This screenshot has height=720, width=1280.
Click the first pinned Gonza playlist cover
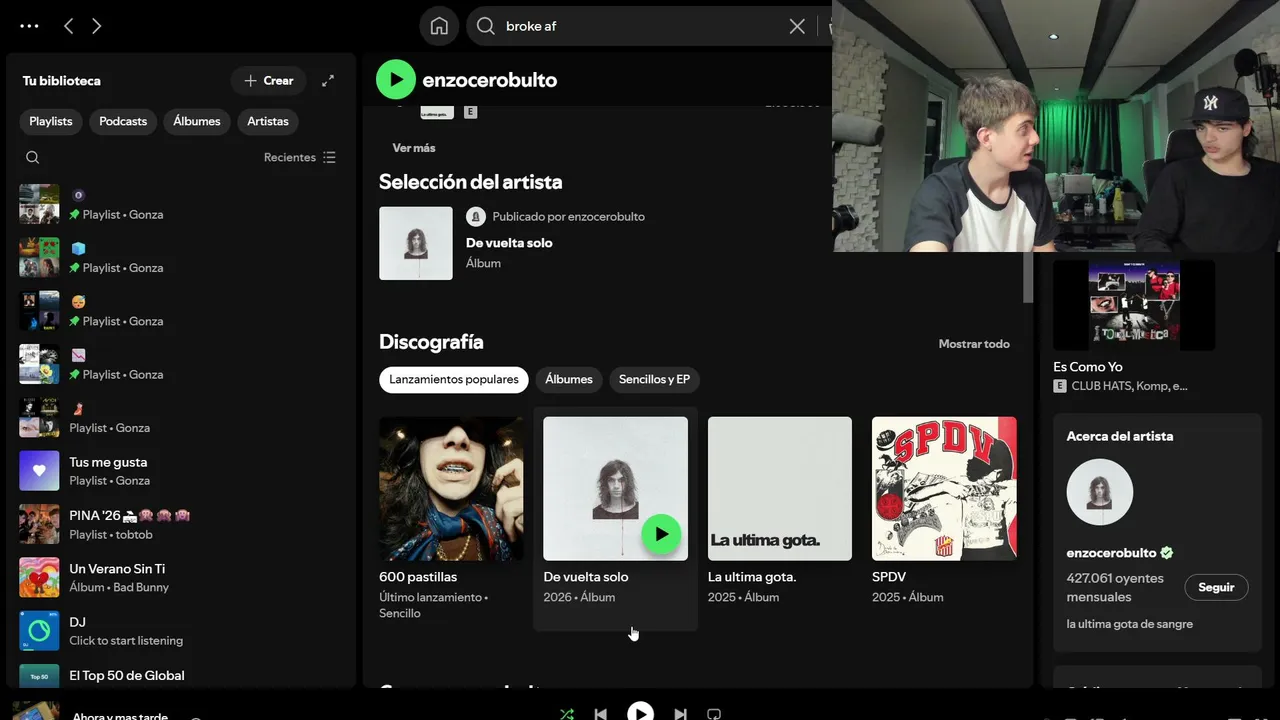(39, 205)
